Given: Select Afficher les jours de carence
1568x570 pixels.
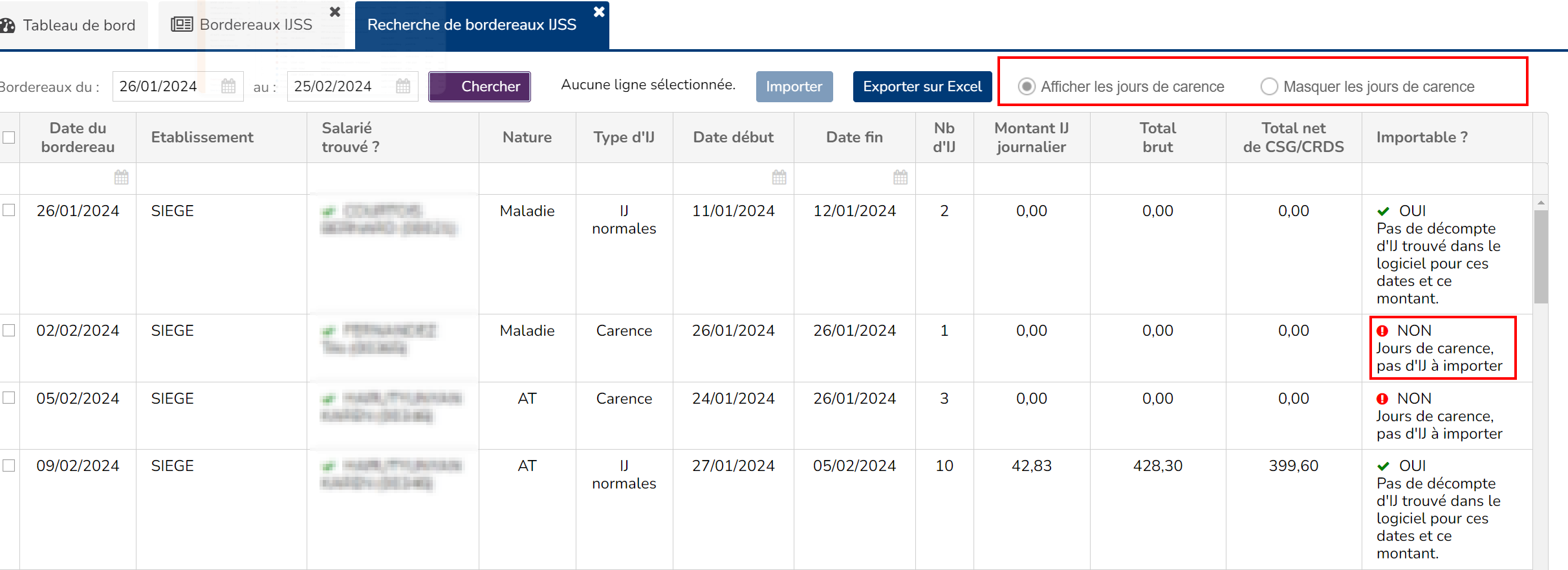Looking at the screenshot, I should pos(1027,87).
